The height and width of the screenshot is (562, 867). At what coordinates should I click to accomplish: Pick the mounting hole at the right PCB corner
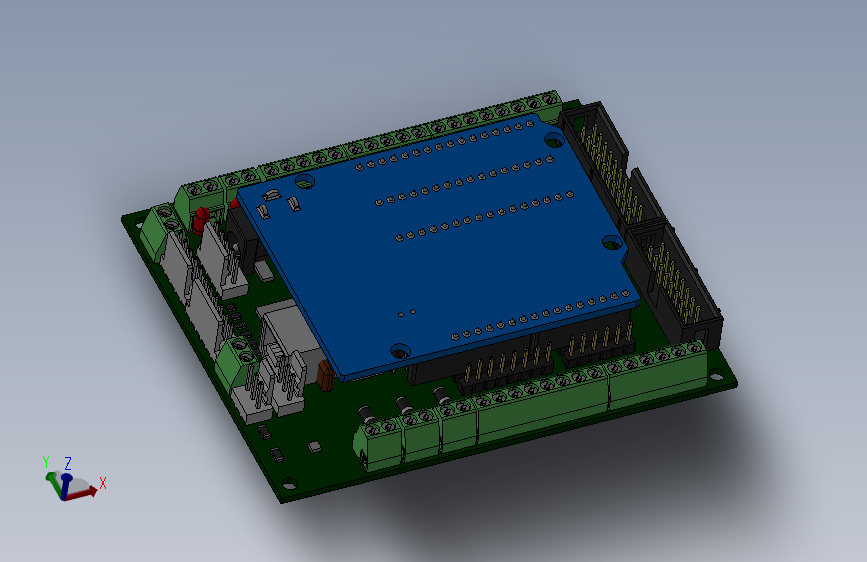tap(715, 376)
